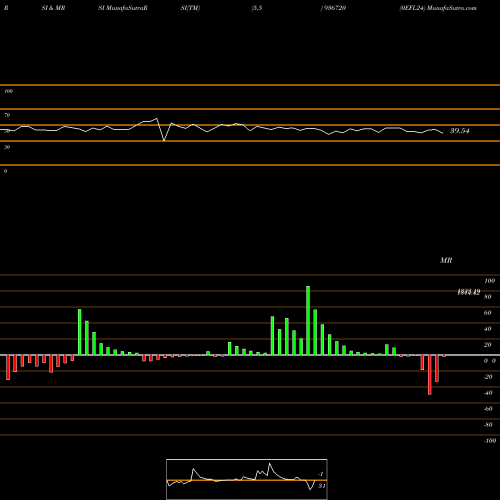This screenshot has width=500, height=500.
Task: Click the MR right-axis label 60
Action: pyautogui.click(x=488, y=313)
